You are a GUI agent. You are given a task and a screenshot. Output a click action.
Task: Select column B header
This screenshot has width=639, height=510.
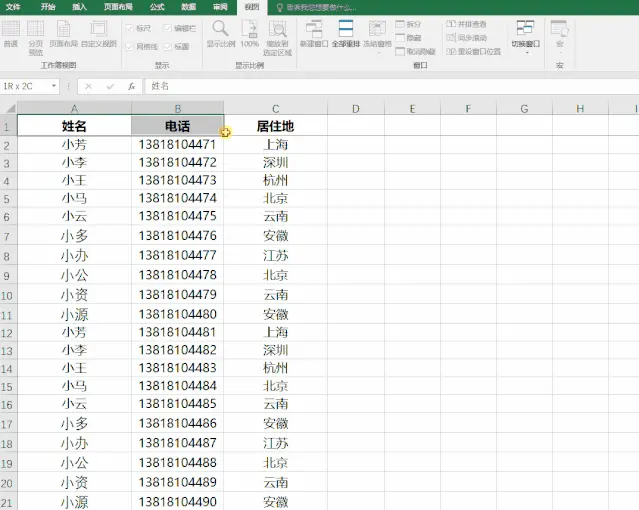tap(178, 108)
